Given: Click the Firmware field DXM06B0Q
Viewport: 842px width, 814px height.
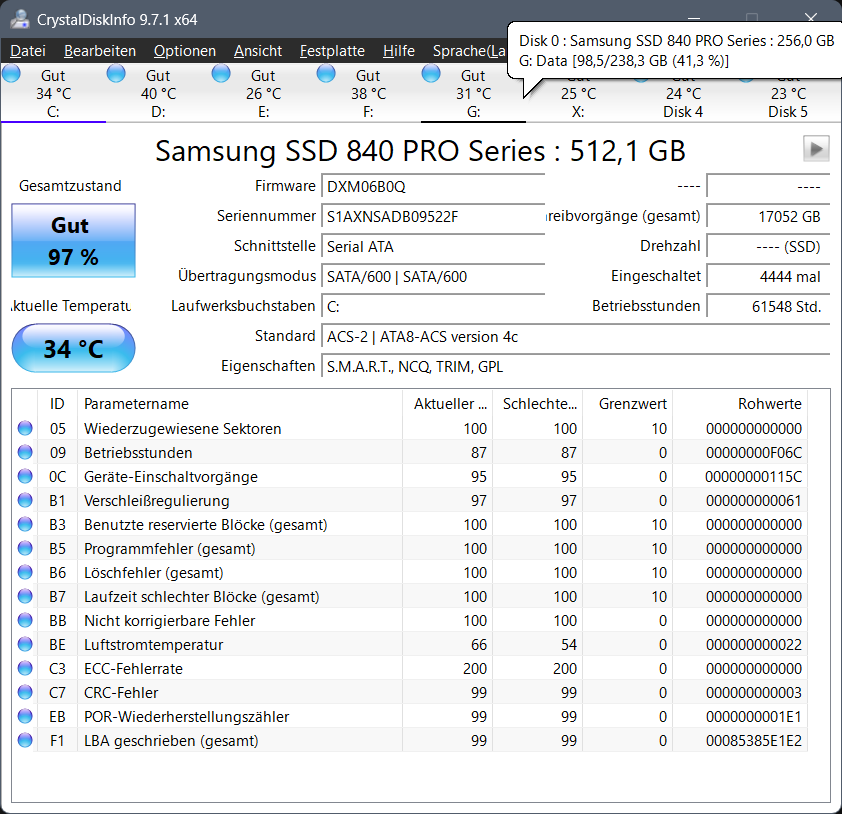Looking at the screenshot, I should 433,187.
